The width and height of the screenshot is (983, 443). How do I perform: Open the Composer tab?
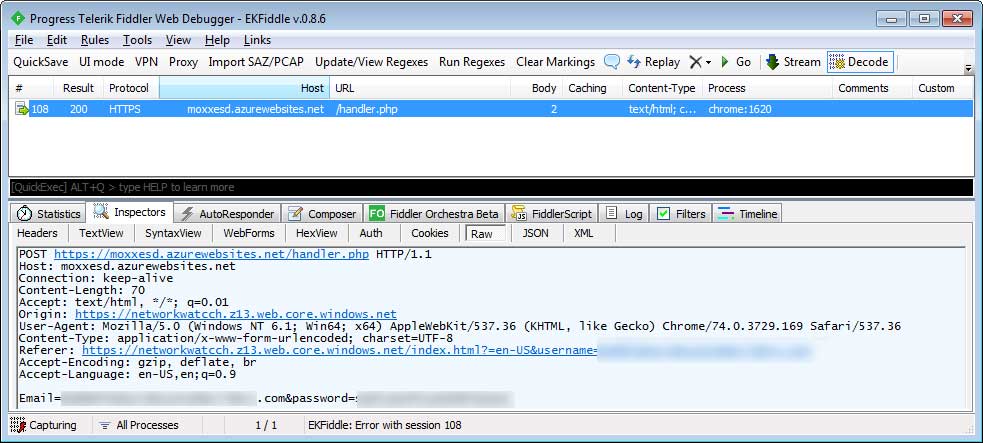pyautogui.click(x=322, y=214)
